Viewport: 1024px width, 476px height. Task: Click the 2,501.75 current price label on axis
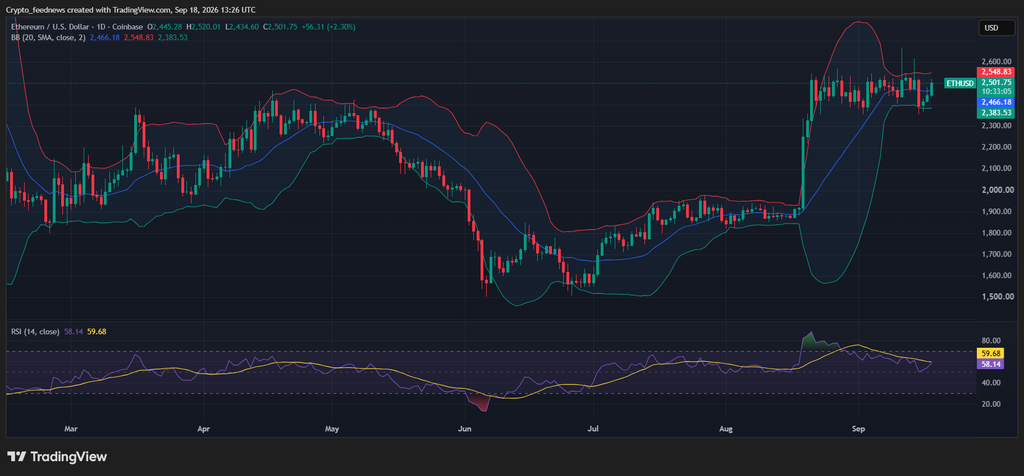coord(995,83)
